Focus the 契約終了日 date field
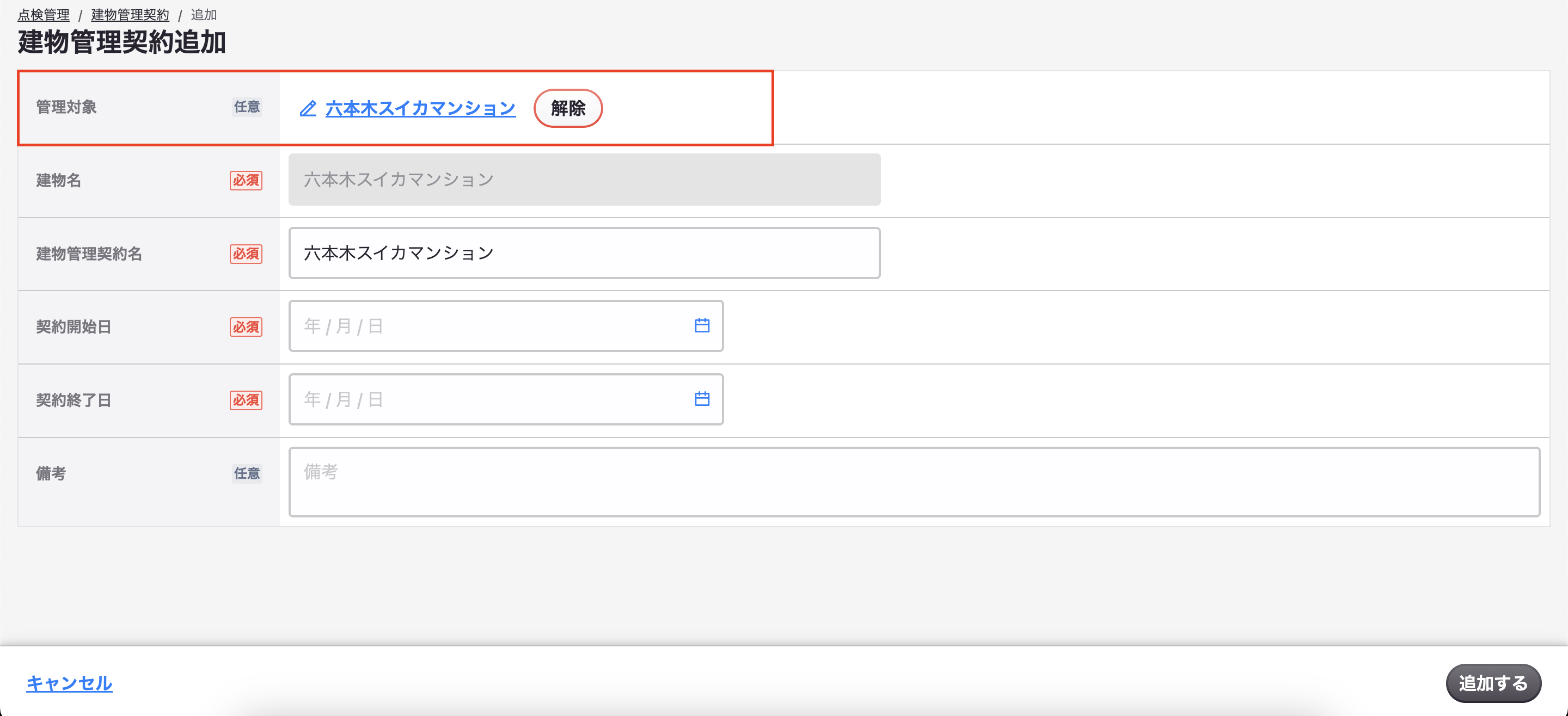1568x716 pixels. coord(506,400)
